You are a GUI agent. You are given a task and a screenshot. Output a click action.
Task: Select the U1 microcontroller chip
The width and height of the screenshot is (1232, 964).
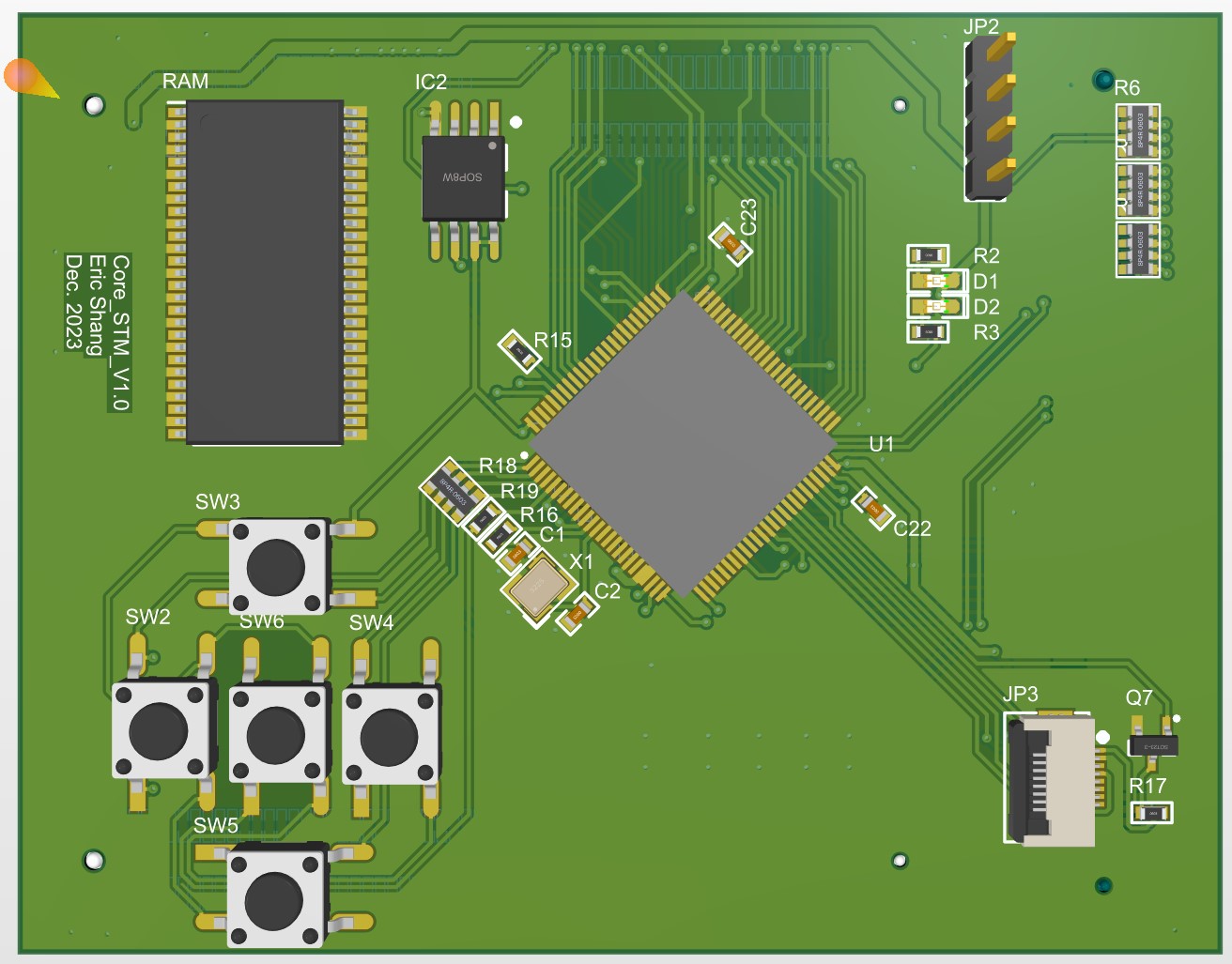684,443
